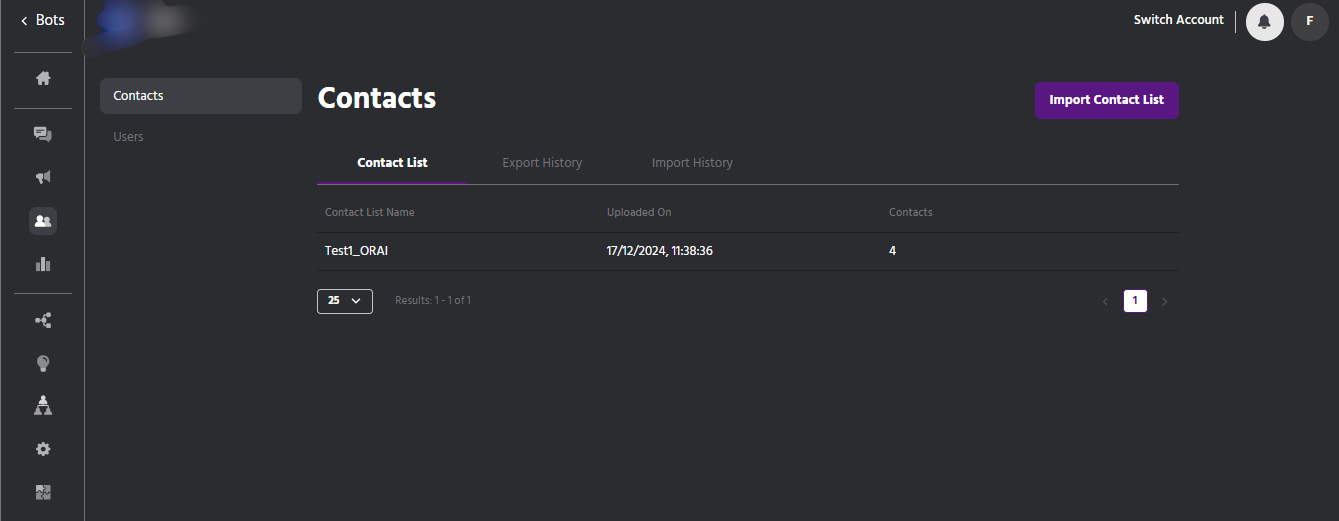
Task: Open the megaphone campaigns icon
Action: point(43,177)
